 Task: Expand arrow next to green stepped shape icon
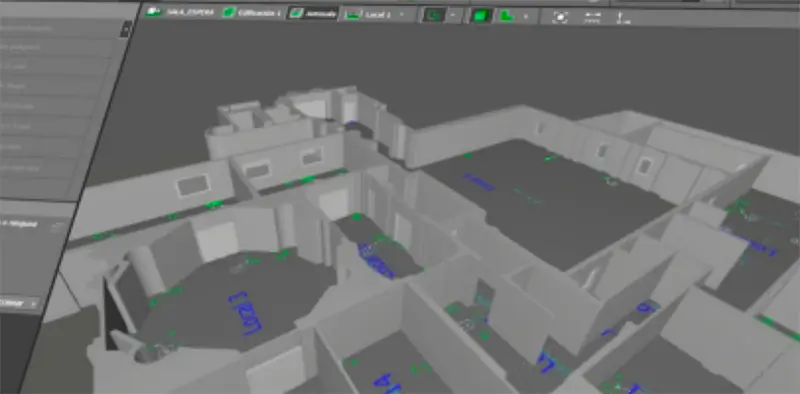[526, 16]
